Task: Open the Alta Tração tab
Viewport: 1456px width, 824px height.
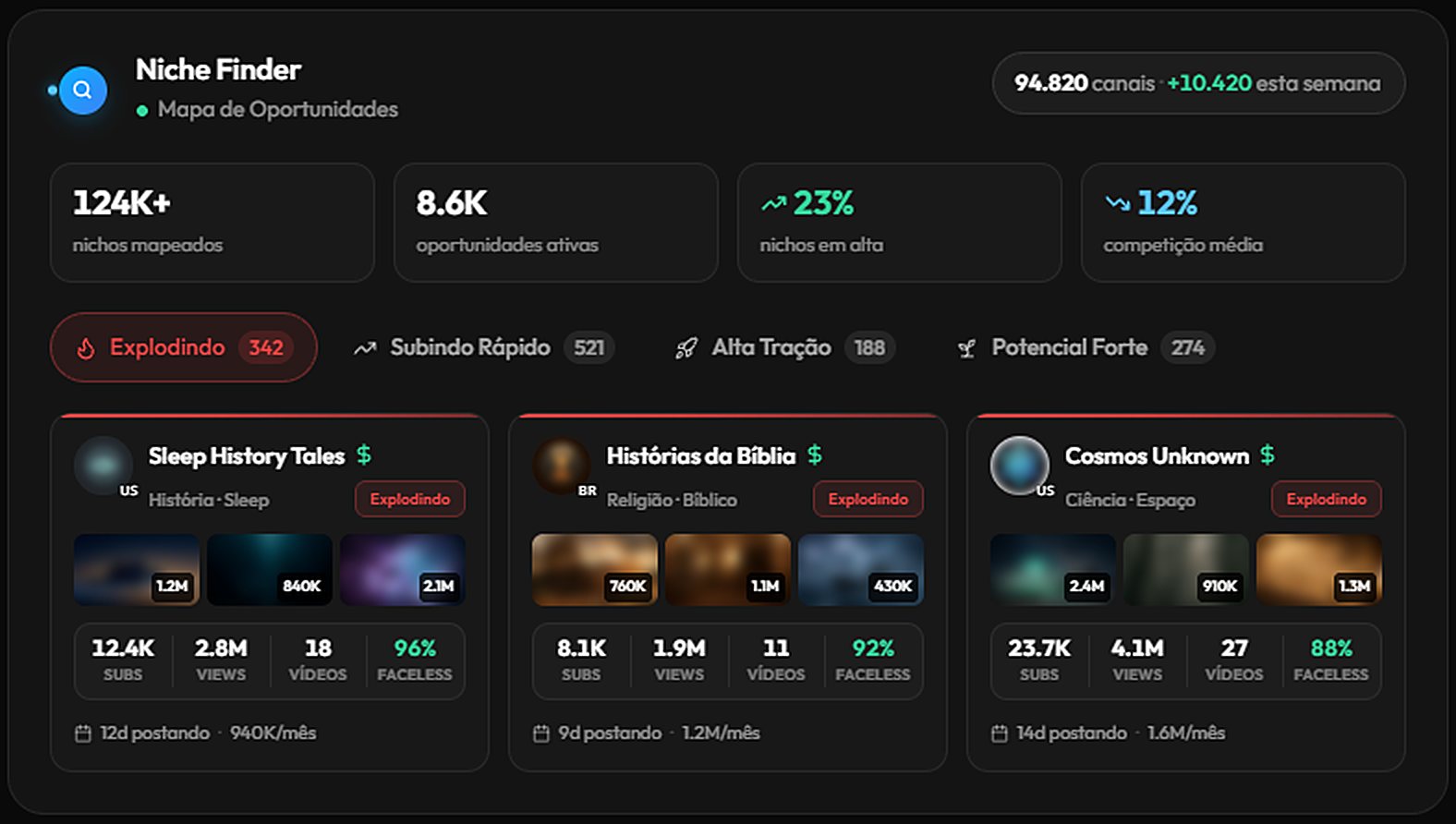Action: point(785,347)
